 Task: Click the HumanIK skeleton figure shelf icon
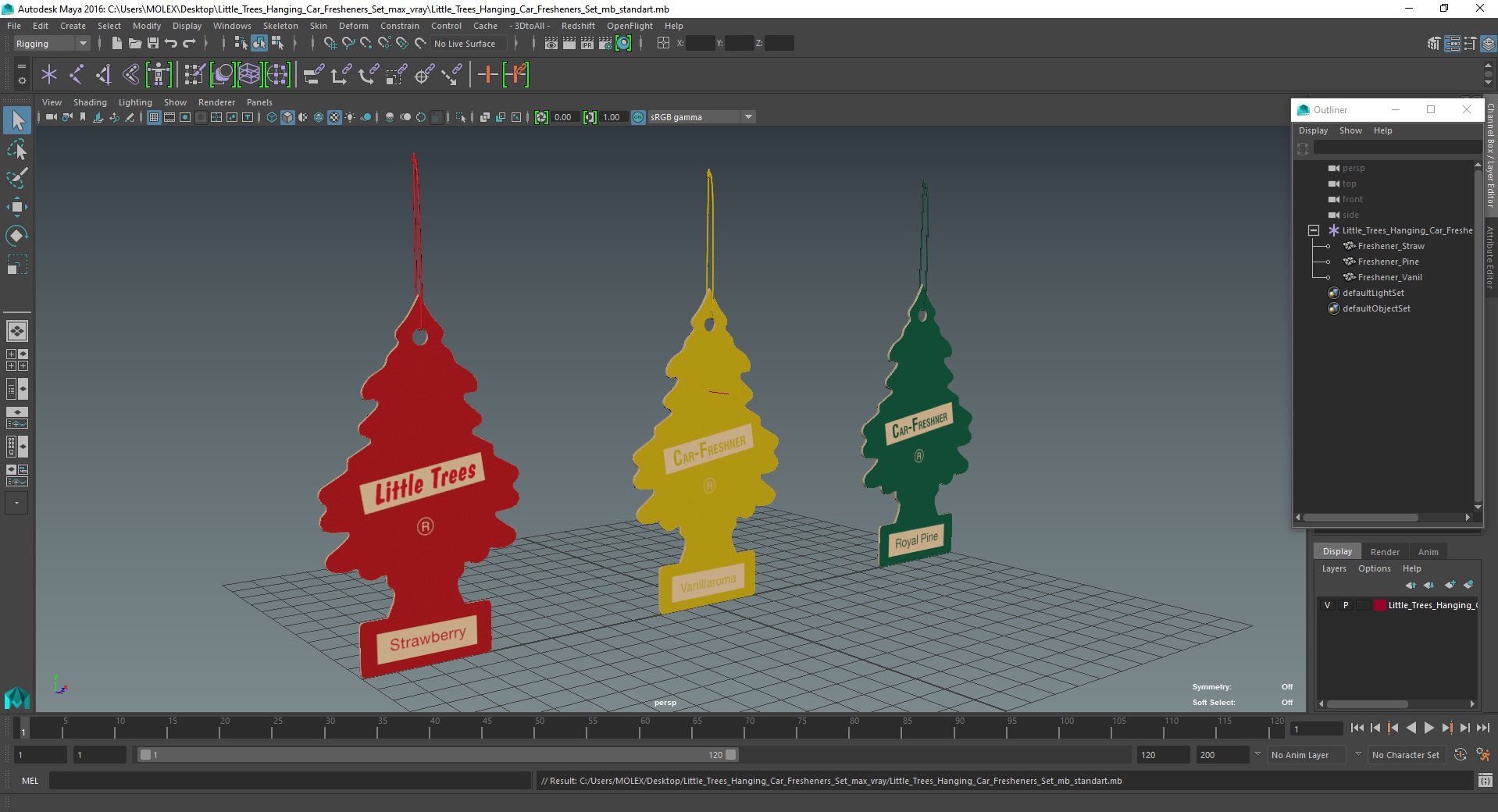tap(159, 75)
